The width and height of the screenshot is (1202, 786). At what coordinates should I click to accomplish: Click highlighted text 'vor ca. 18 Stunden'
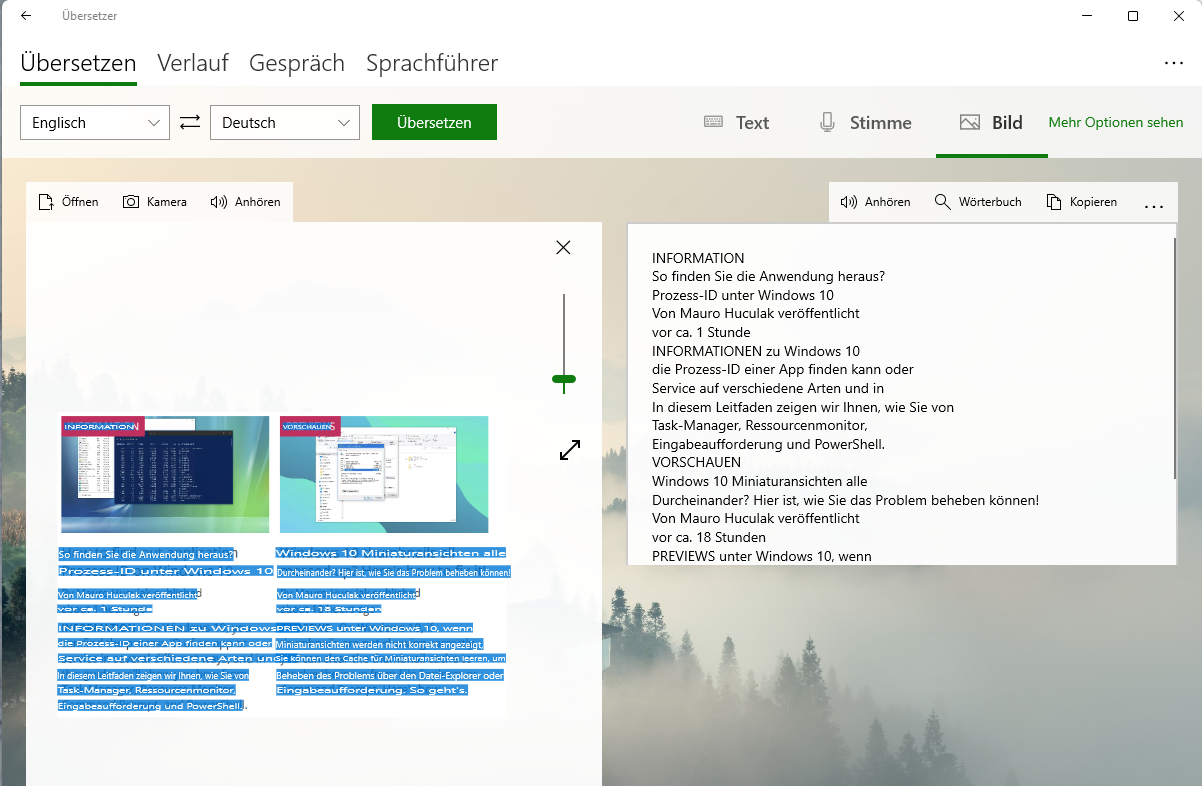329,608
